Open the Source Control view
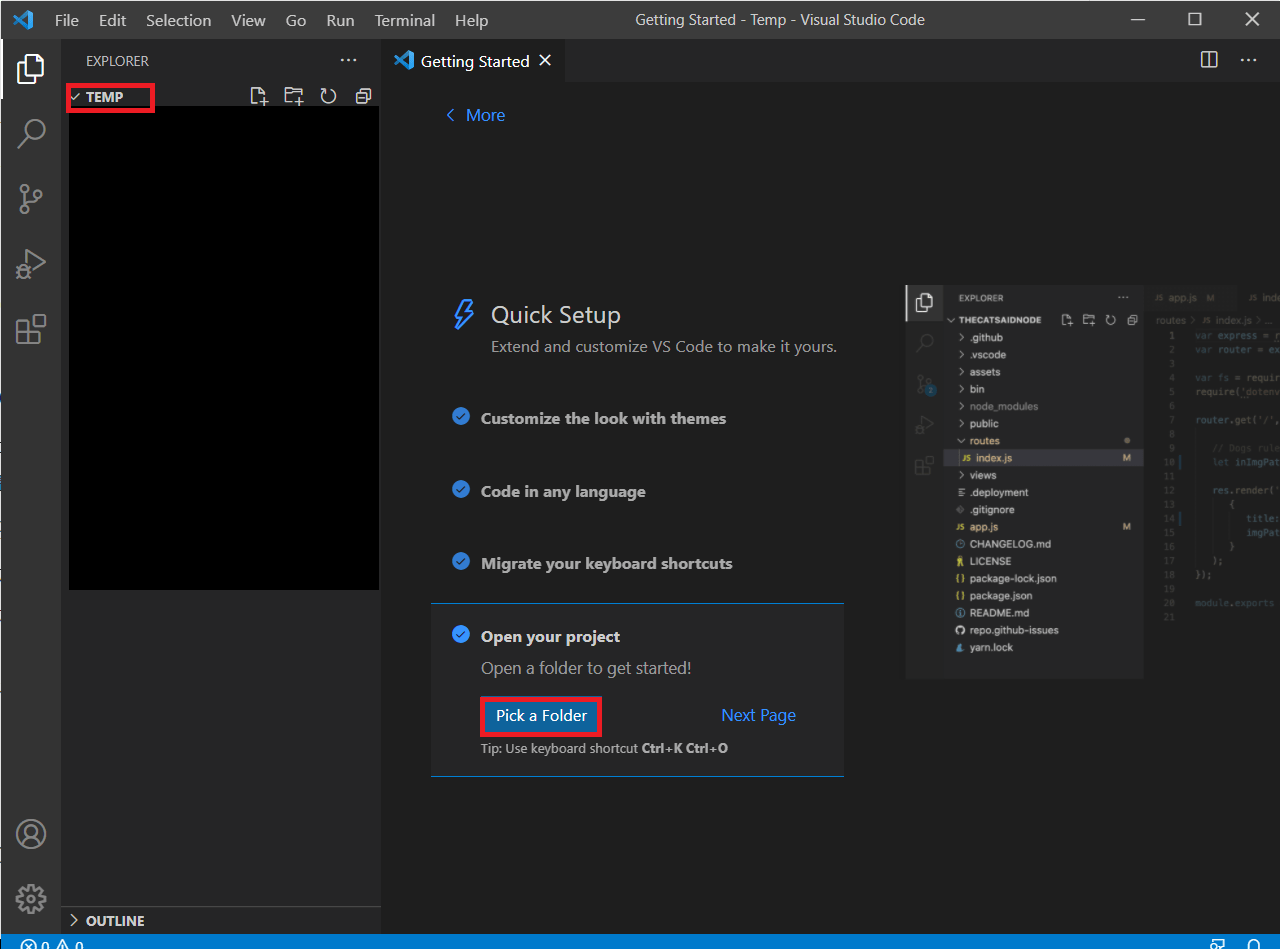 click(31, 199)
